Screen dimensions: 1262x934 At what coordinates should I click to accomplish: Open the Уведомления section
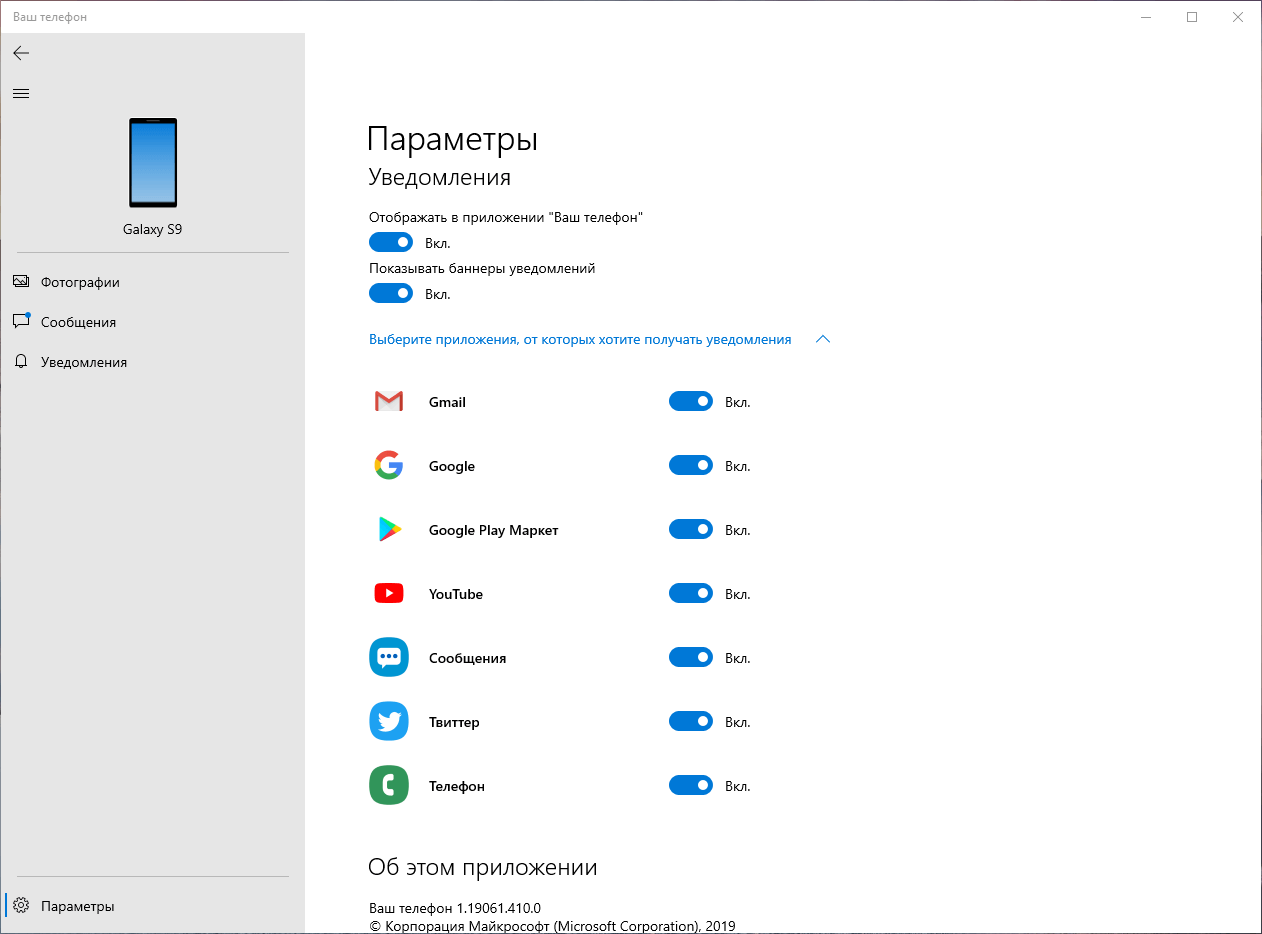coord(84,362)
